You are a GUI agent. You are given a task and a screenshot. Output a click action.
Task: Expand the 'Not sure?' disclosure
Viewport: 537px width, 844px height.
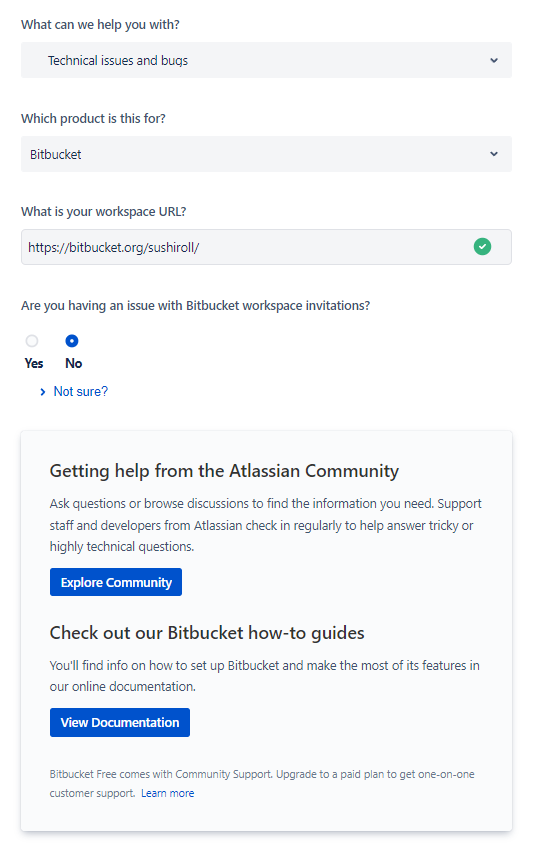74,391
